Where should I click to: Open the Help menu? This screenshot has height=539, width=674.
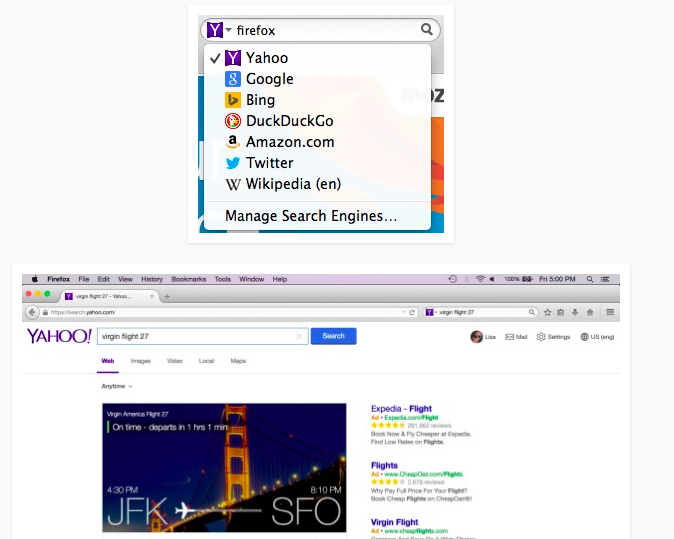[x=279, y=279]
